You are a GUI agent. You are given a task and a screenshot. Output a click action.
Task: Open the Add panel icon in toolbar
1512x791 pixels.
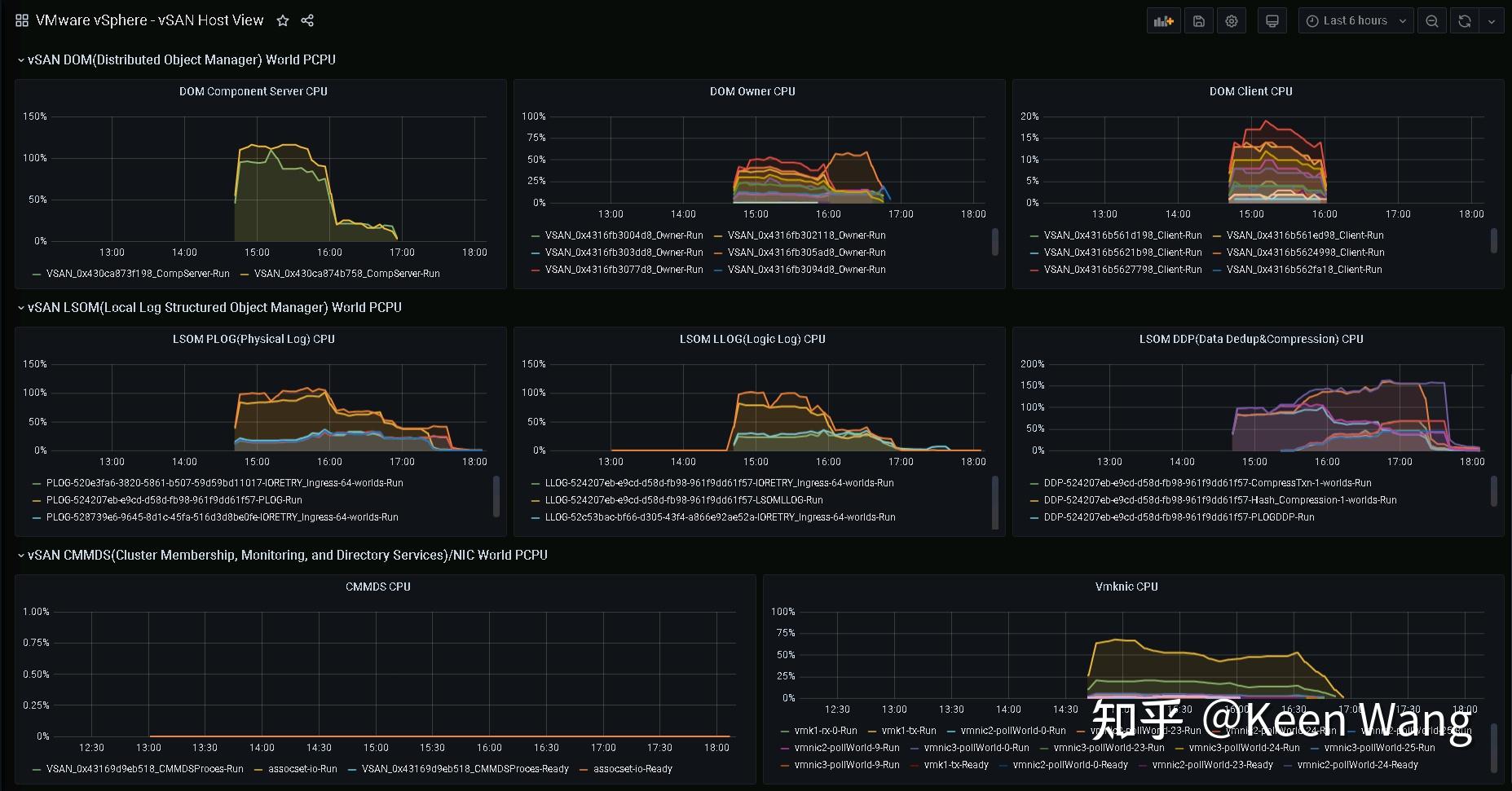pyautogui.click(x=1163, y=20)
